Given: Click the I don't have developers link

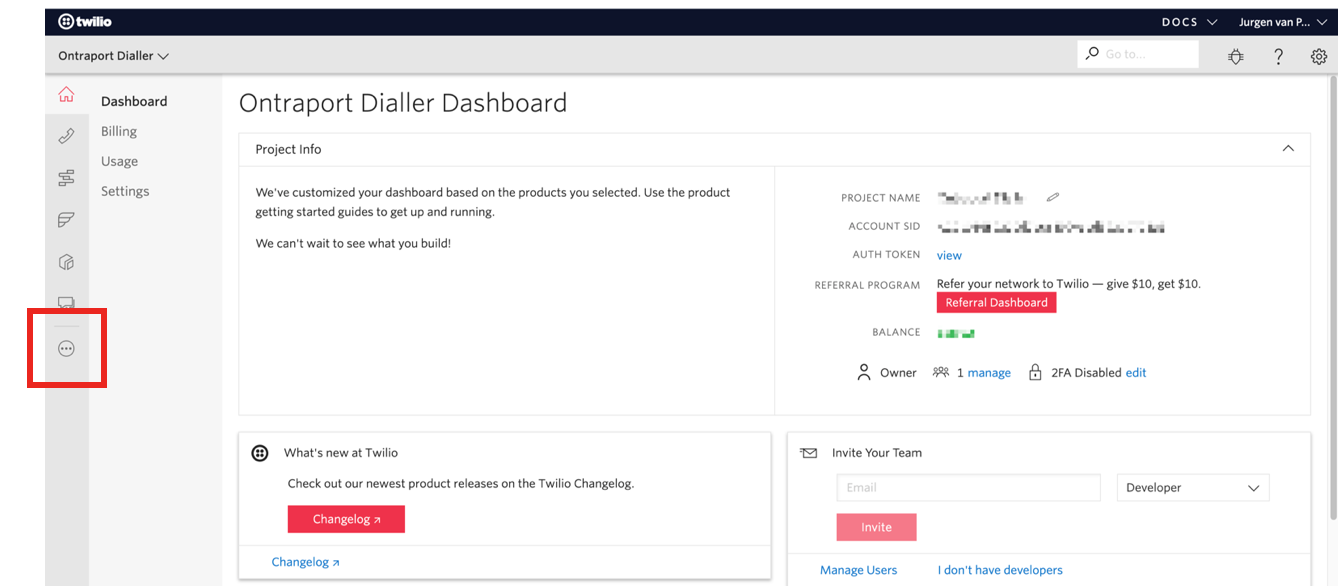Looking at the screenshot, I should coord(1000,570).
